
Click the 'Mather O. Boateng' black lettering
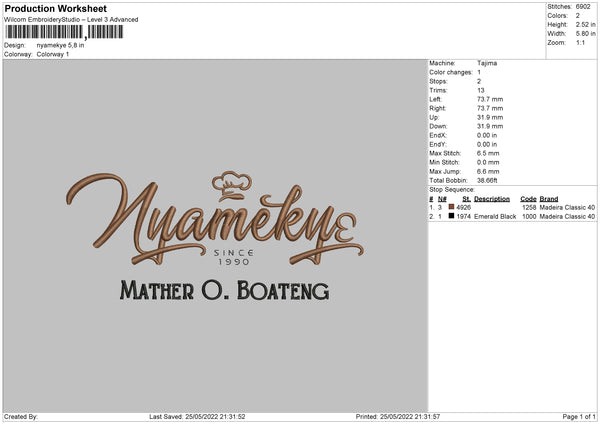point(224,290)
